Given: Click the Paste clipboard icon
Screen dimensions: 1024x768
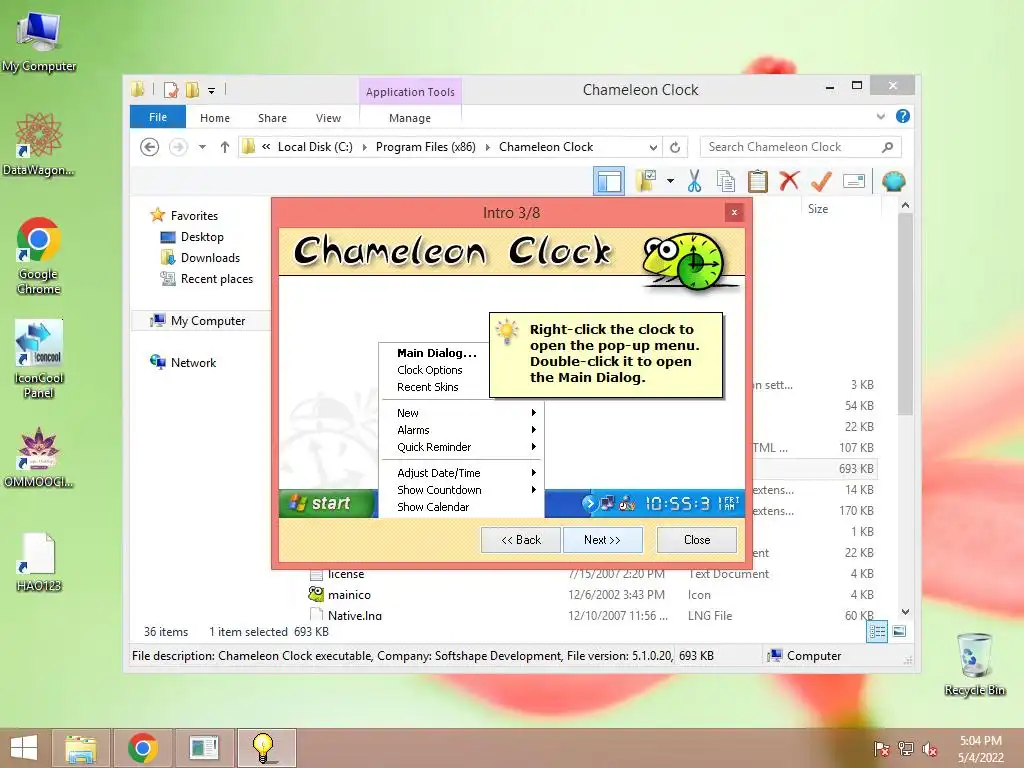Looking at the screenshot, I should coord(757,181).
